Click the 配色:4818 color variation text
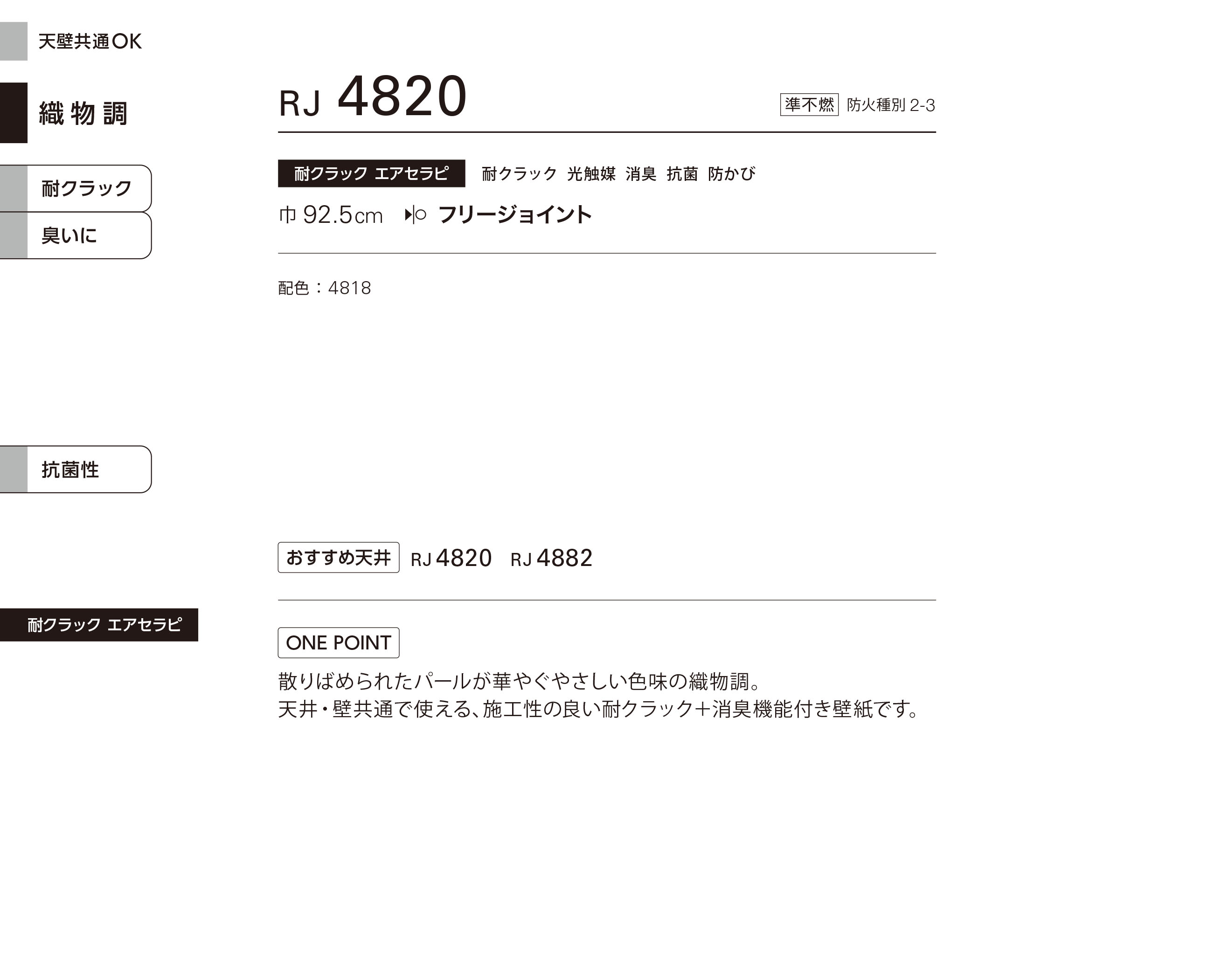1228x980 pixels. pyautogui.click(x=324, y=288)
